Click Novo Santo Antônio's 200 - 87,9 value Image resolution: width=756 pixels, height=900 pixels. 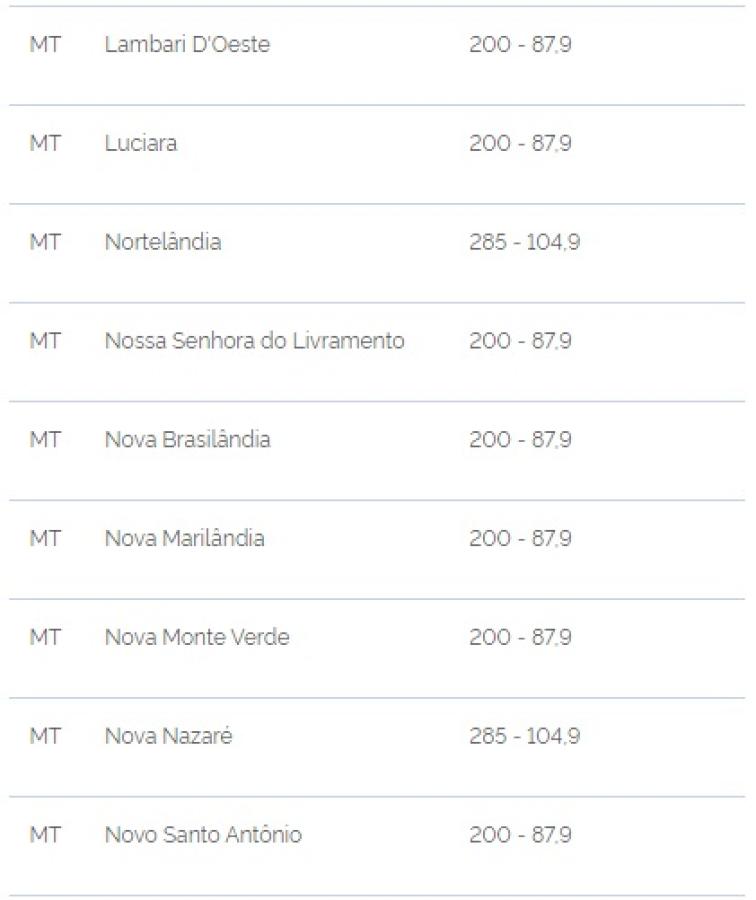(x=520, y=834)
